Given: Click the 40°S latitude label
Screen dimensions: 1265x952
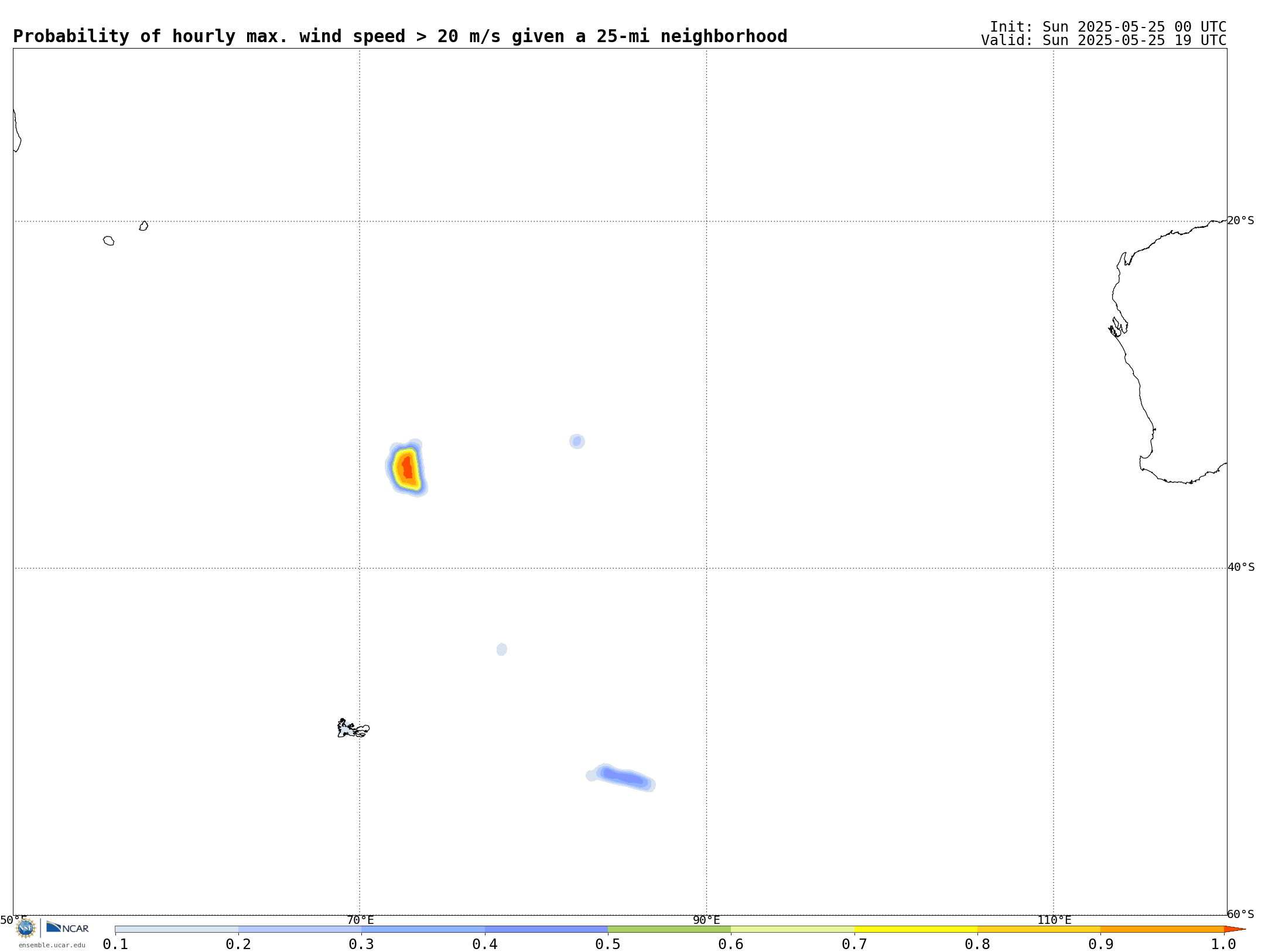Looking at the screenshot, I should click(x=1241, y=567).
